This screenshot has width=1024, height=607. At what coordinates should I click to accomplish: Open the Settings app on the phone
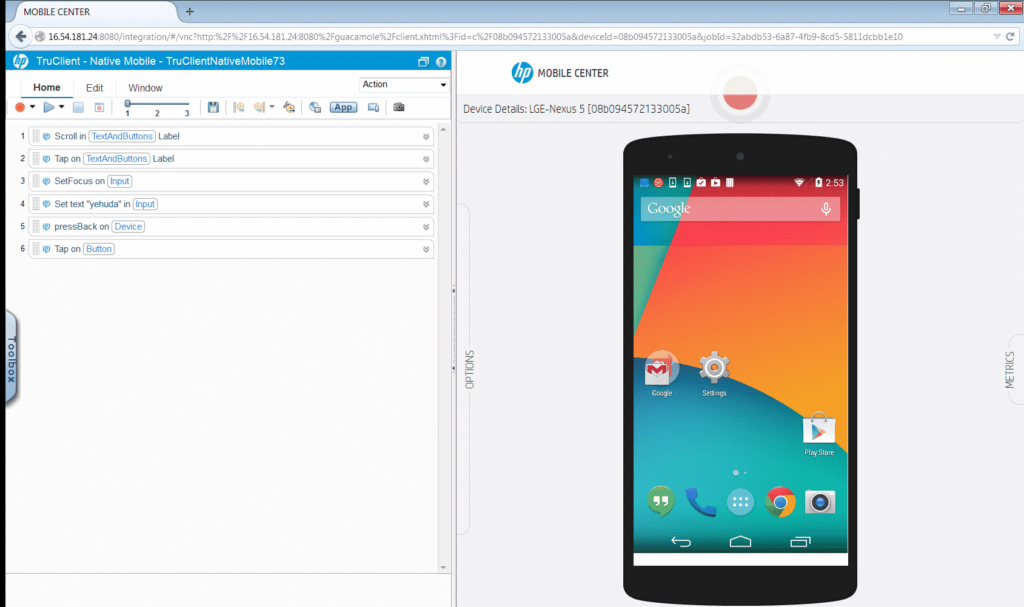click(x=714, y=374)
